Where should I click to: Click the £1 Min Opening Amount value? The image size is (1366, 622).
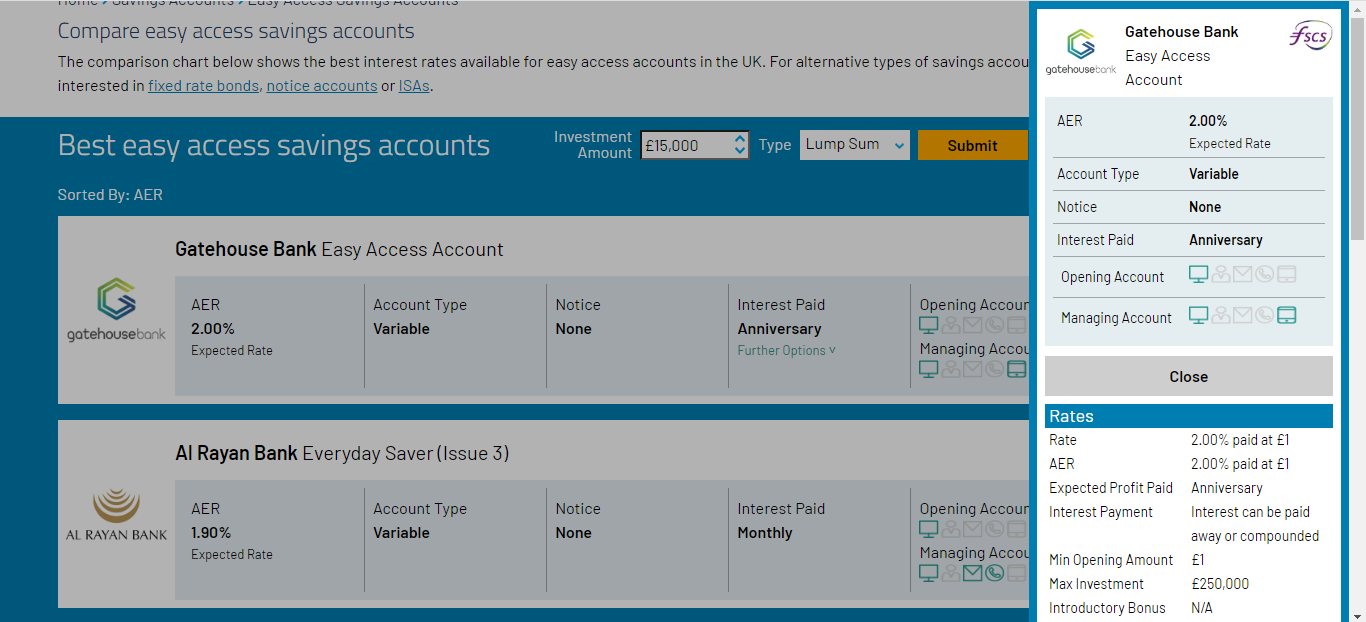coord(1198,560)
